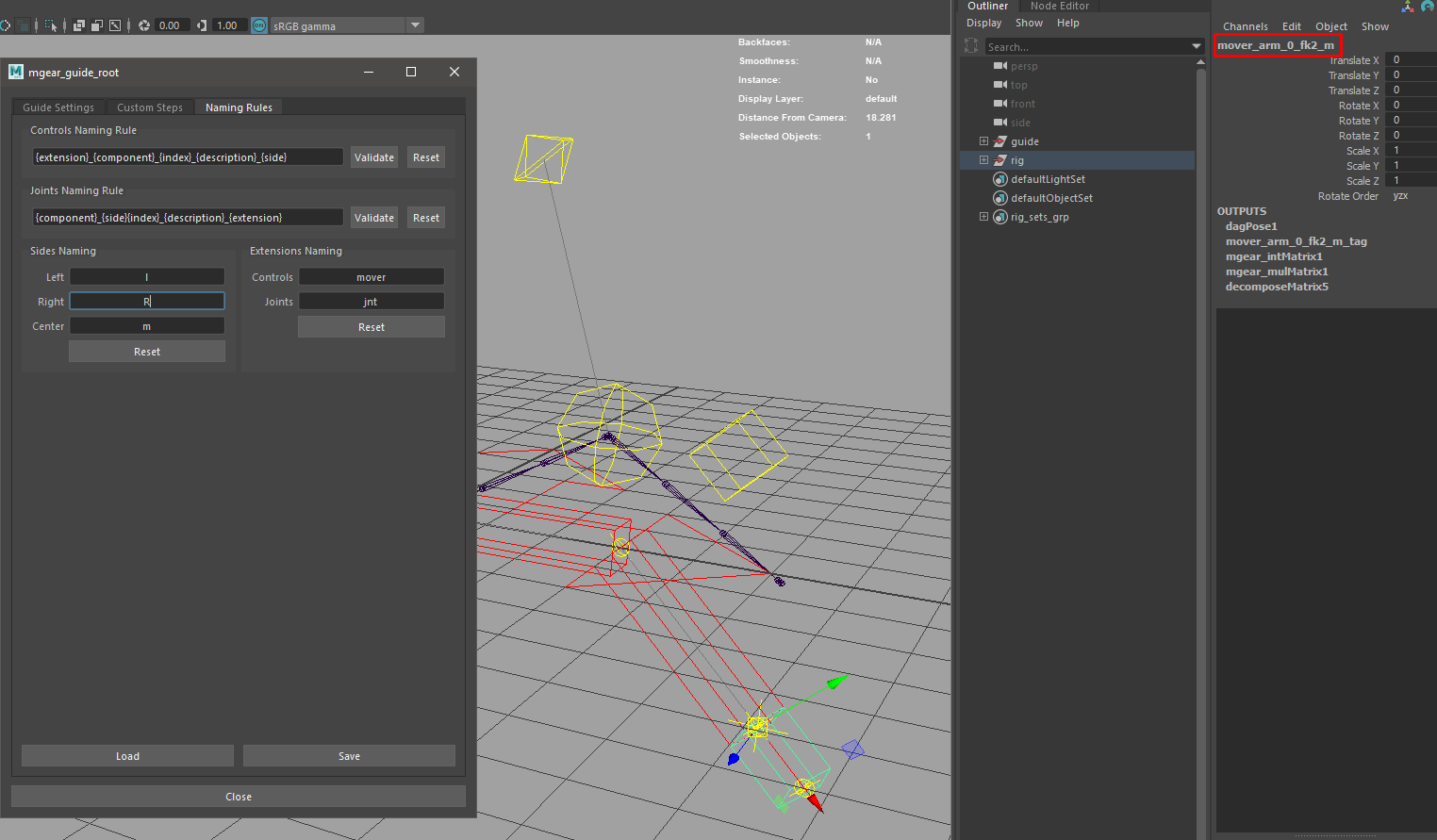Switch to the Custom Steps tab

(150, 107)
